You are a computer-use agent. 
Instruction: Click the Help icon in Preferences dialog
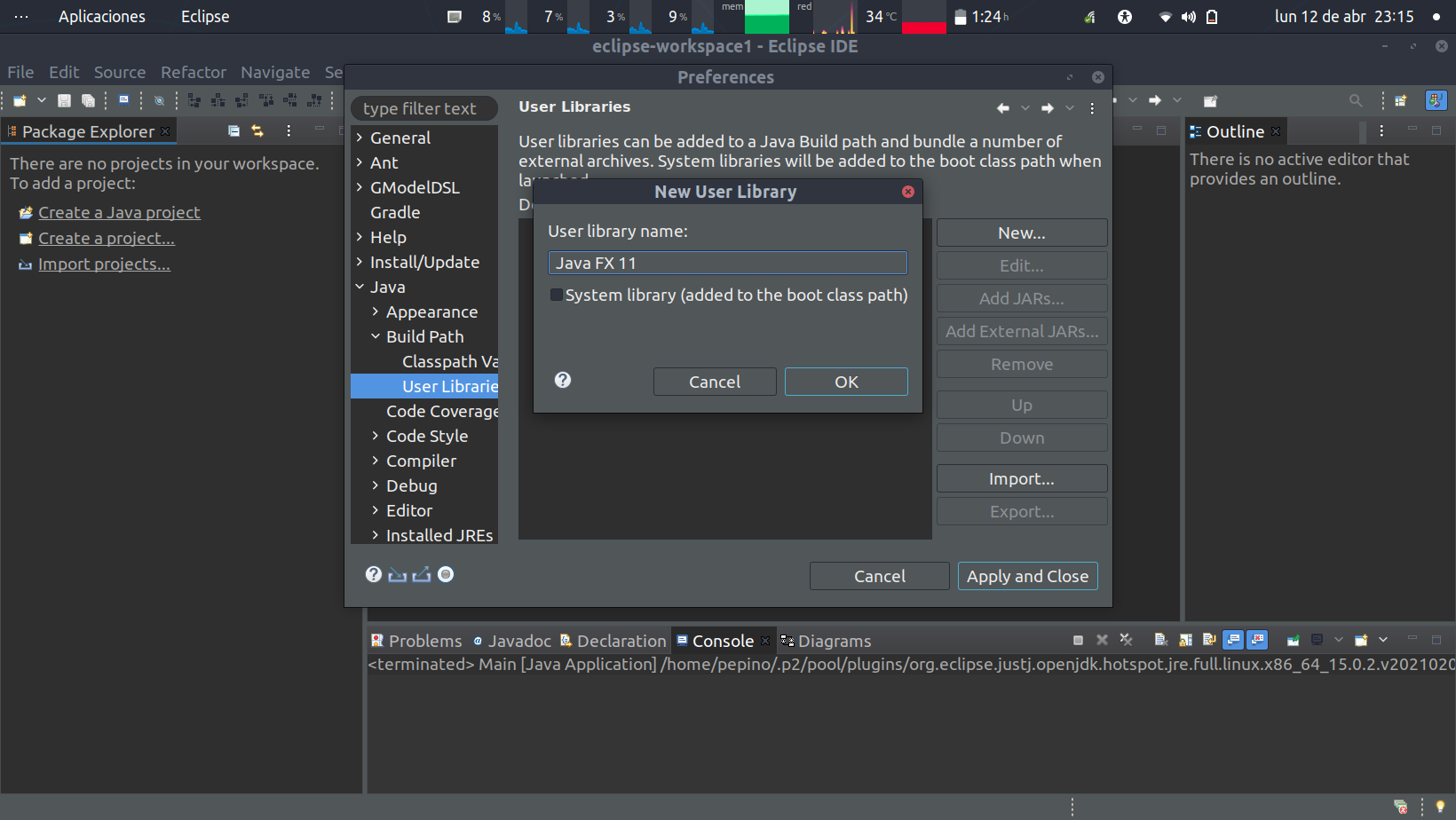[374, 574]
